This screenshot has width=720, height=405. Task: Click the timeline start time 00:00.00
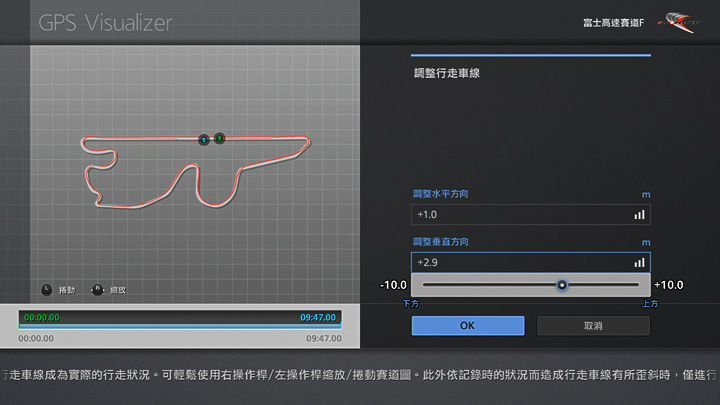coord(41,317)
